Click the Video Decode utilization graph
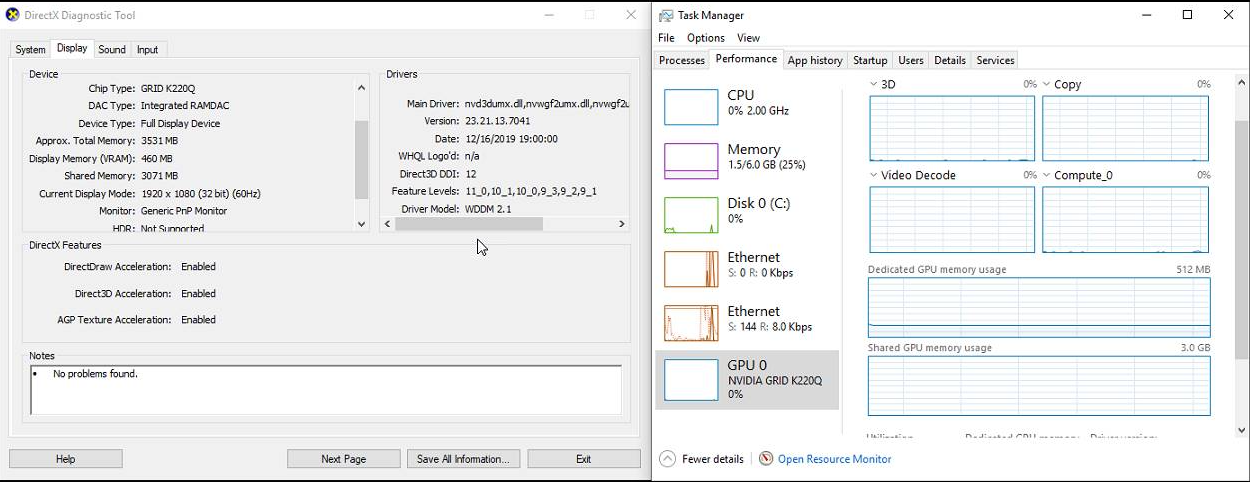This screenshot has height=482, width=1250. click(952, 219)
